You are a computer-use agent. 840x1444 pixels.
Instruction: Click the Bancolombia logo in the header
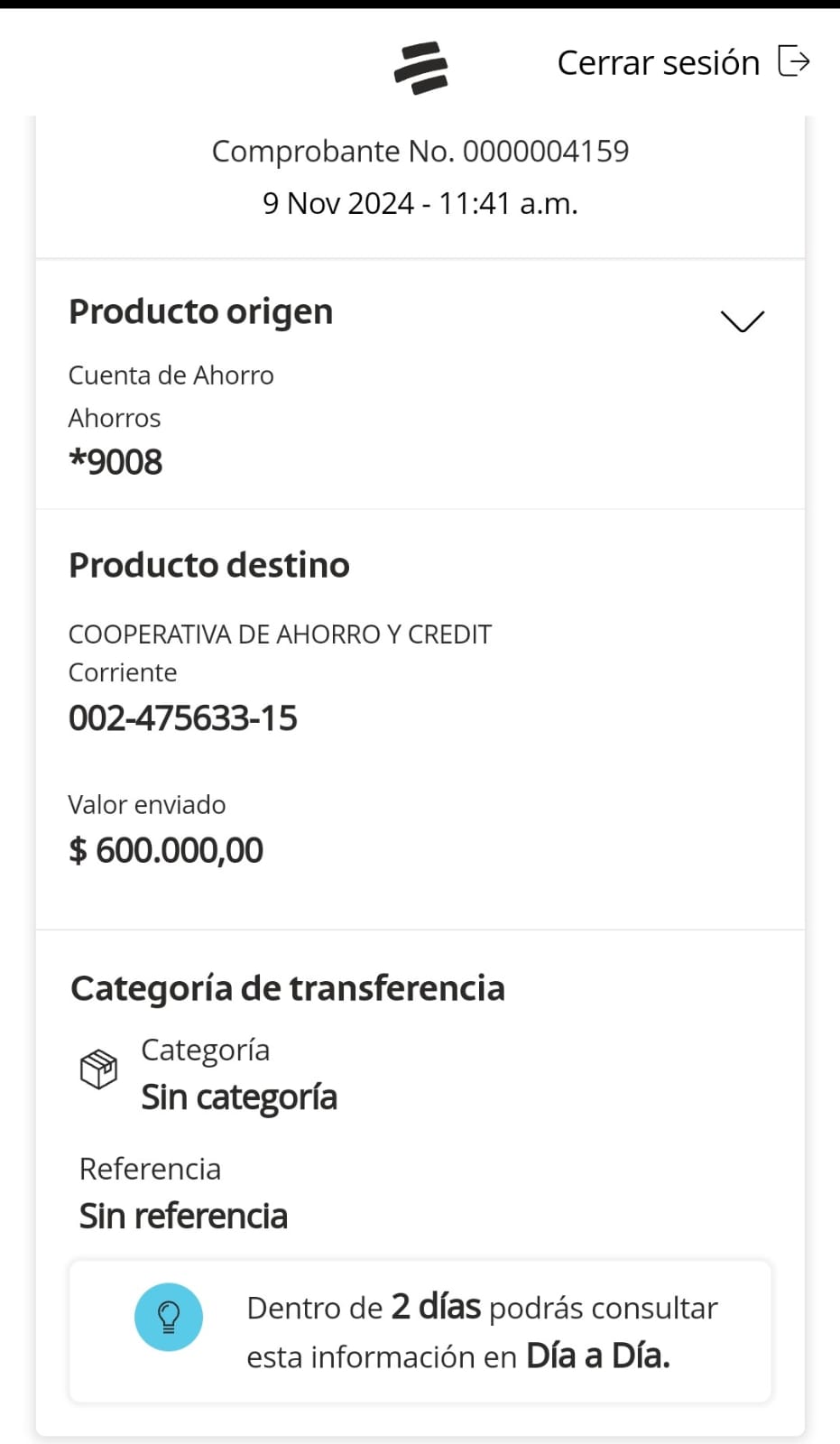pos(420,68)
